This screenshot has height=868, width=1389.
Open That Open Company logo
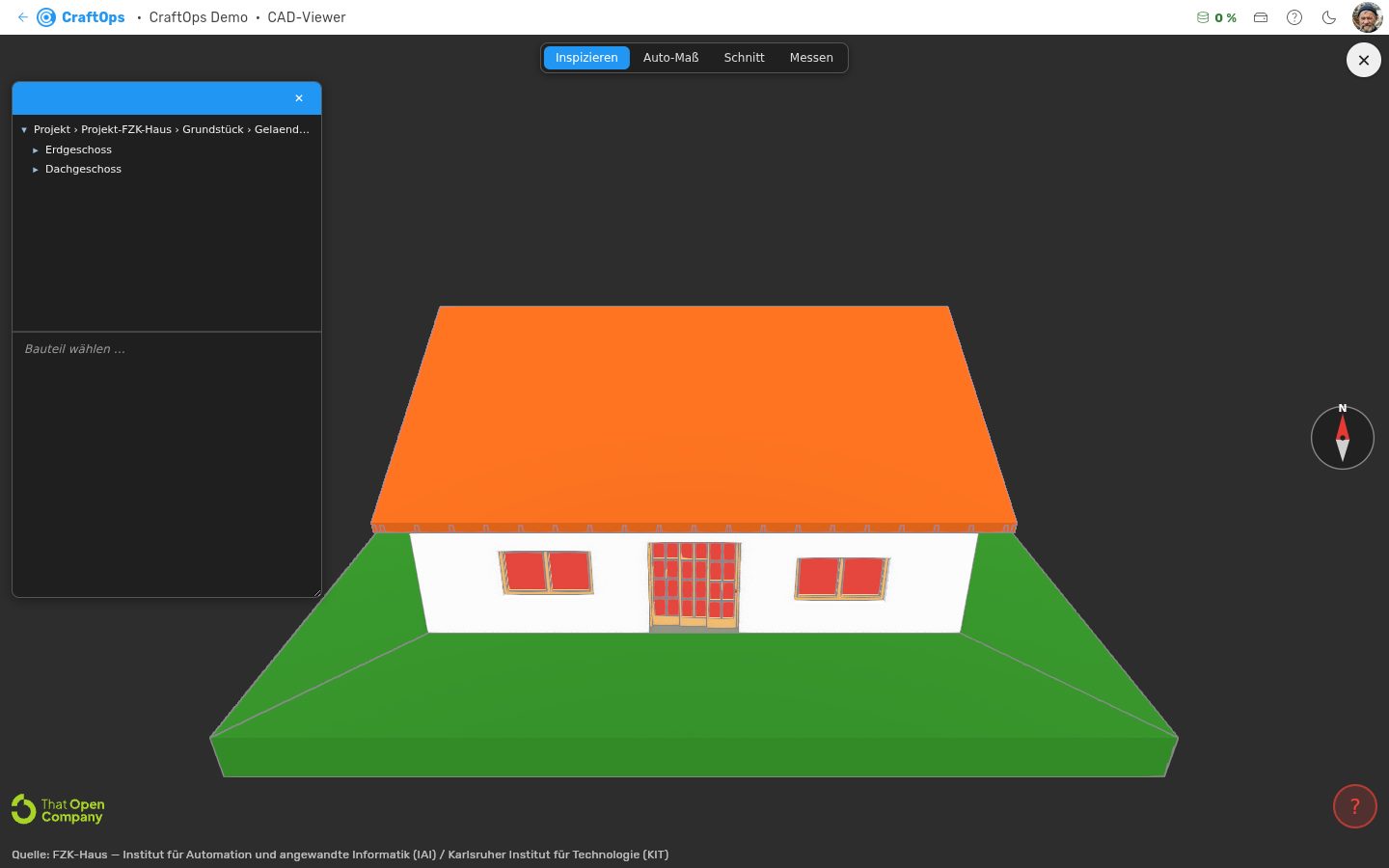58,809
